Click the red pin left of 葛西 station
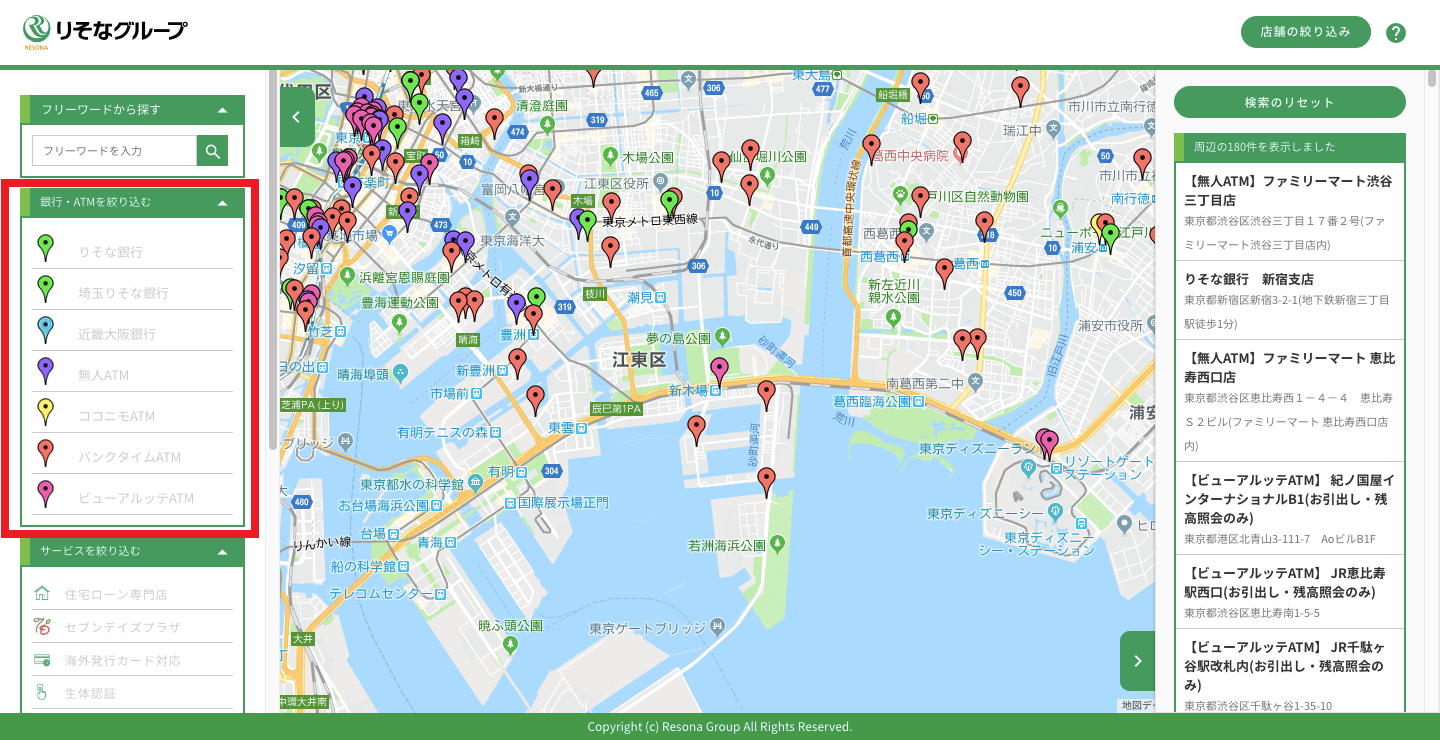The width and height of the screenshot is (1440, 740). 944,272
